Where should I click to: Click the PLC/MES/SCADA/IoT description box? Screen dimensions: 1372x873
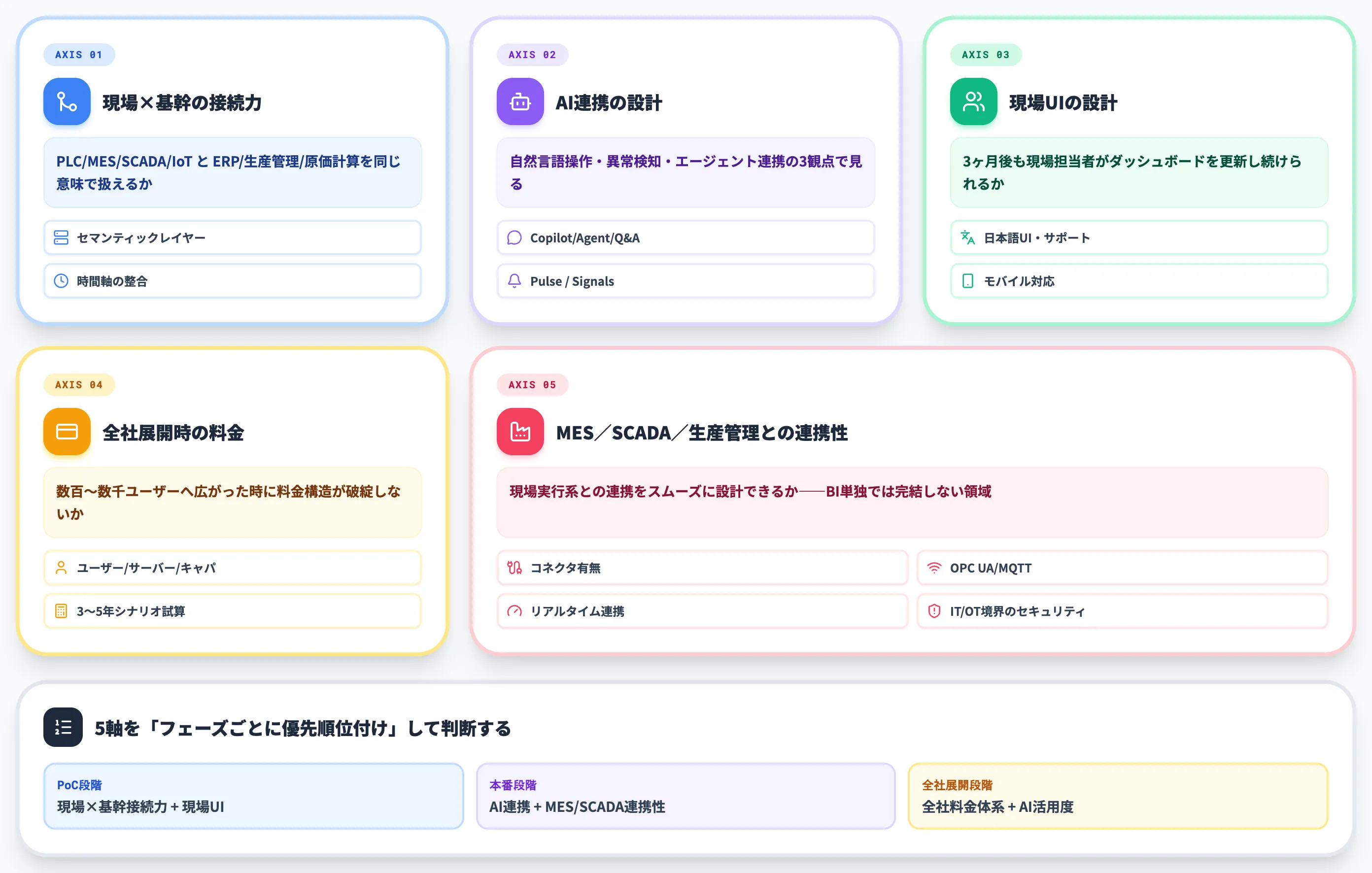click(x=233, y=172)
